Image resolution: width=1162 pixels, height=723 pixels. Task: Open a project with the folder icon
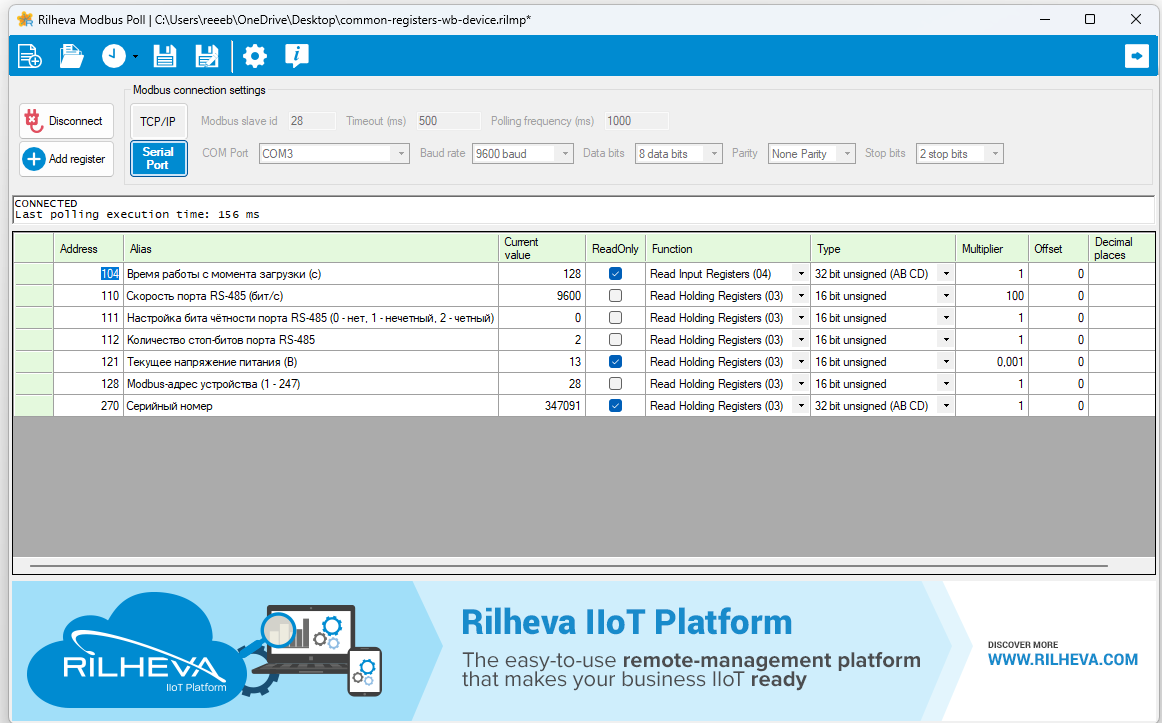pos(71,56)
